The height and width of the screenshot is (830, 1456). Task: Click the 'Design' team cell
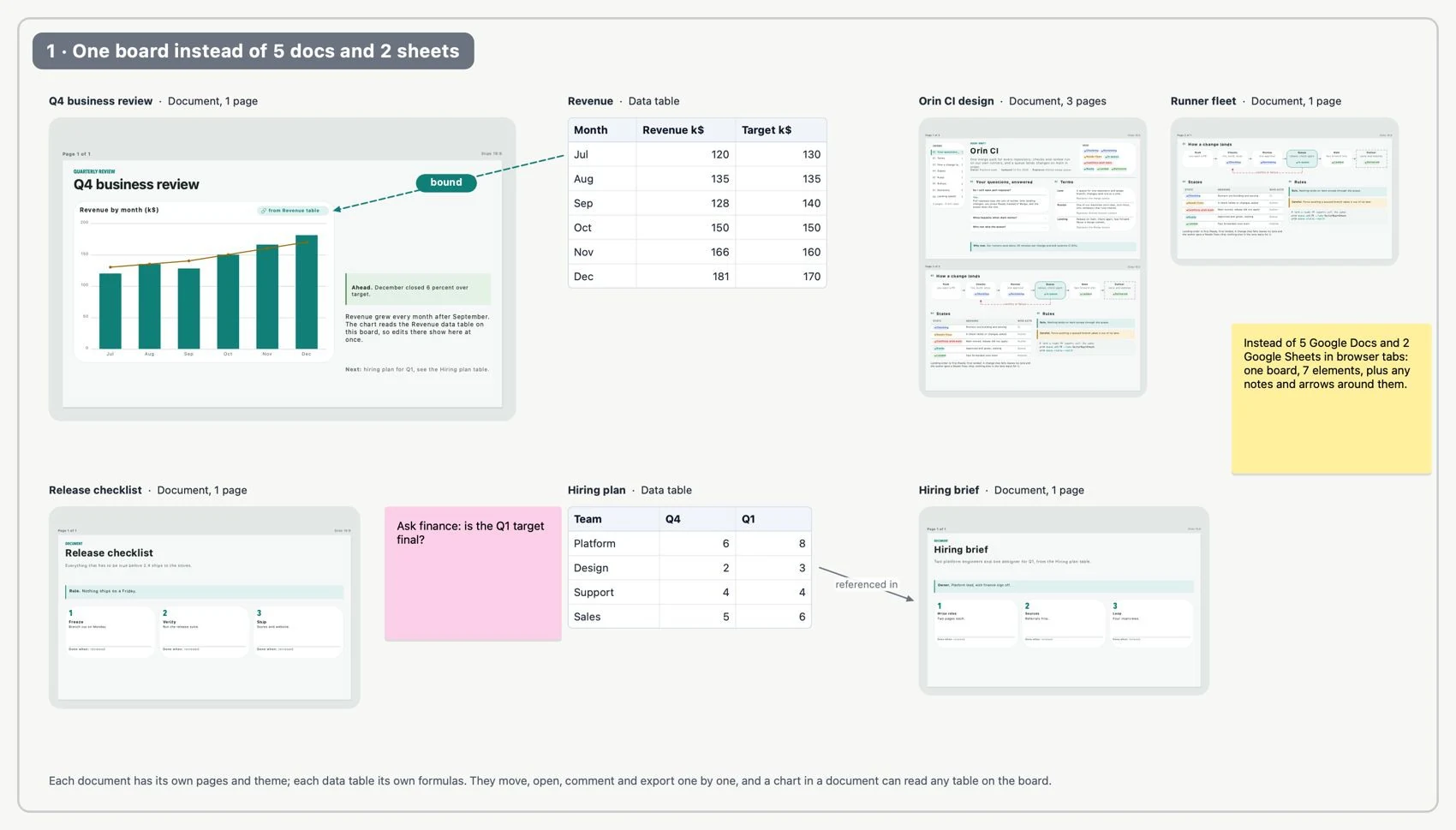point(614,568)
